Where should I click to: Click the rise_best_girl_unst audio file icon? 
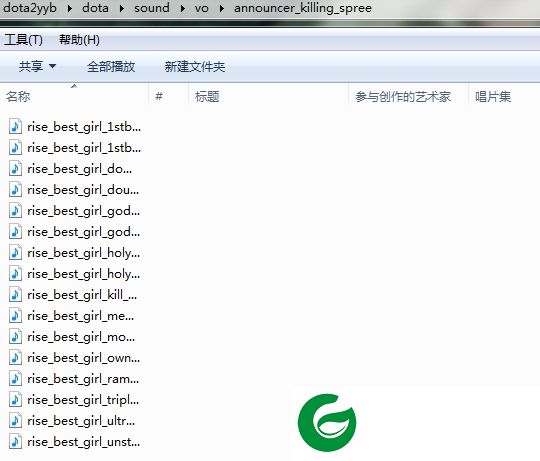coord(15,442)
